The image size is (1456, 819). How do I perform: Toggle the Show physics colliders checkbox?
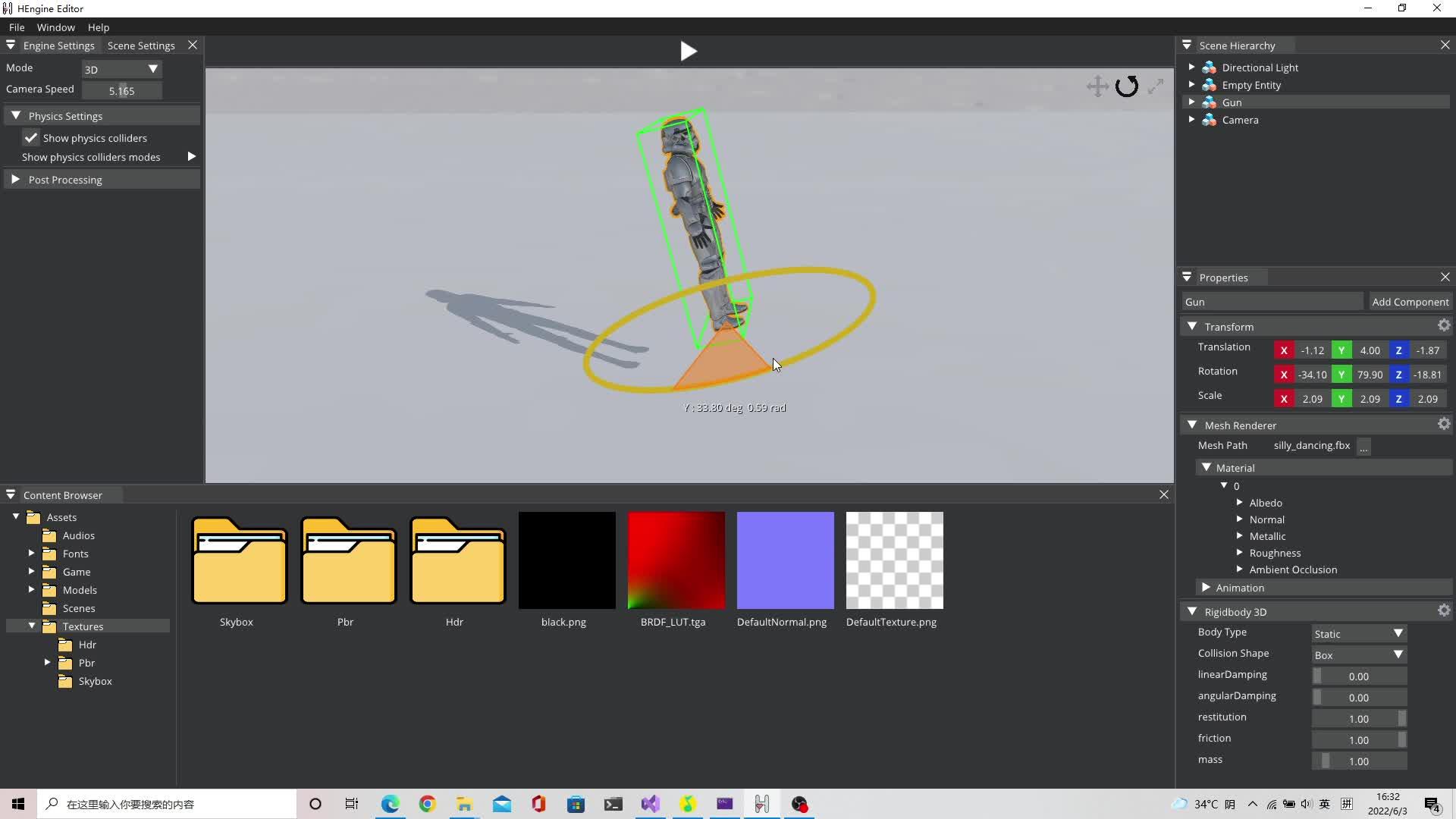31,138
